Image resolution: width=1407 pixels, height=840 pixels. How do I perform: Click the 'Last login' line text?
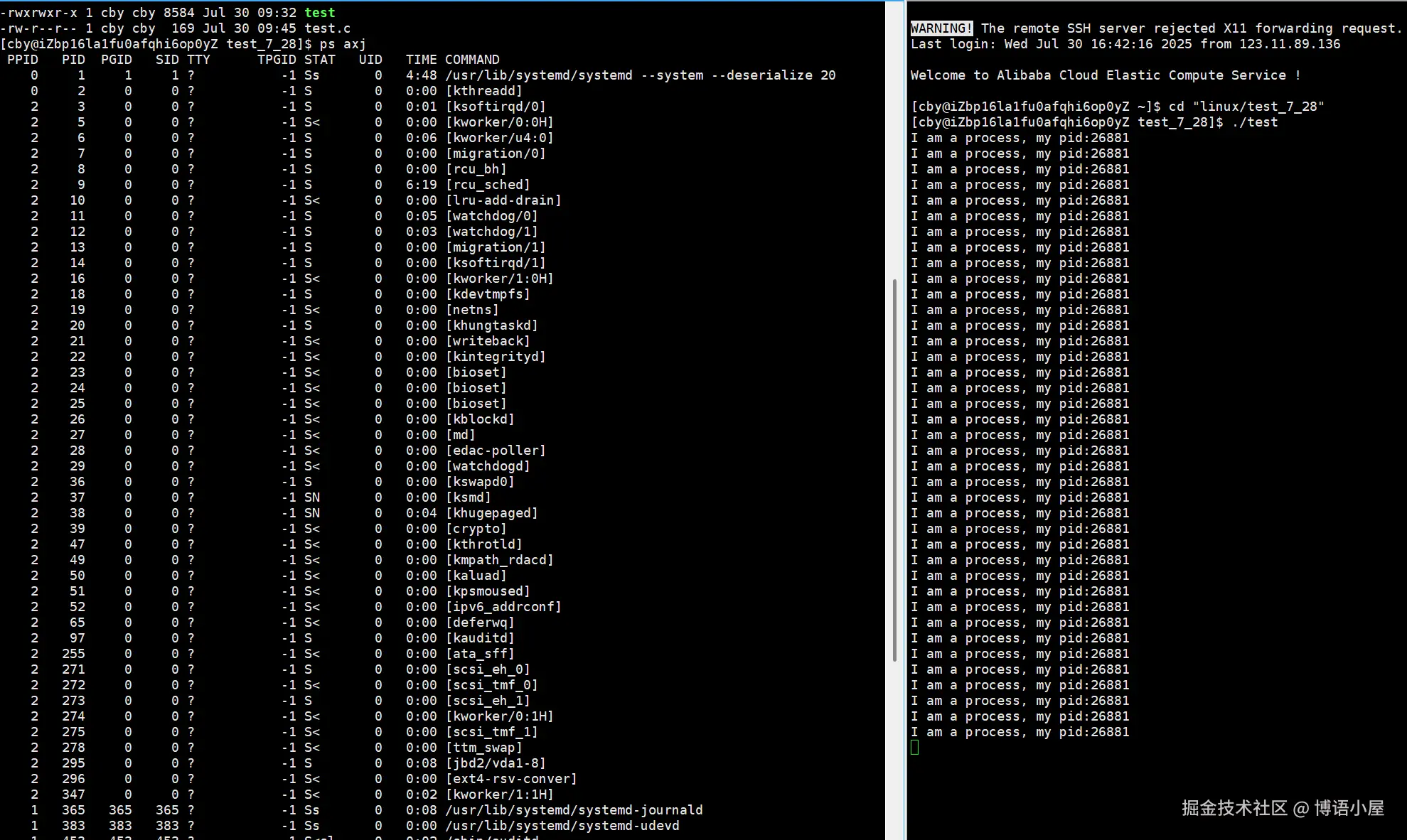point(1125,44)
